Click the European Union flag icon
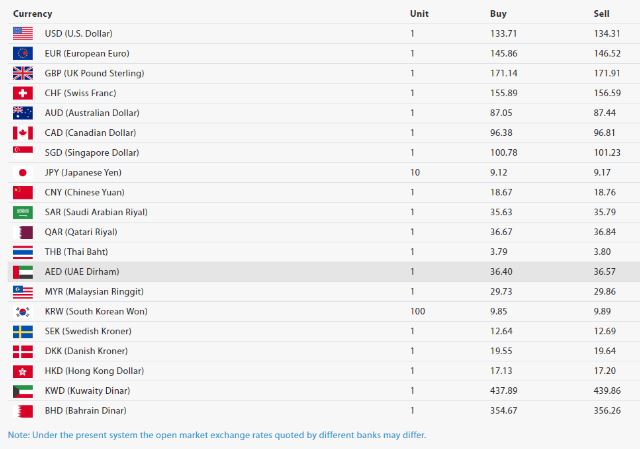 coord(23,53)
